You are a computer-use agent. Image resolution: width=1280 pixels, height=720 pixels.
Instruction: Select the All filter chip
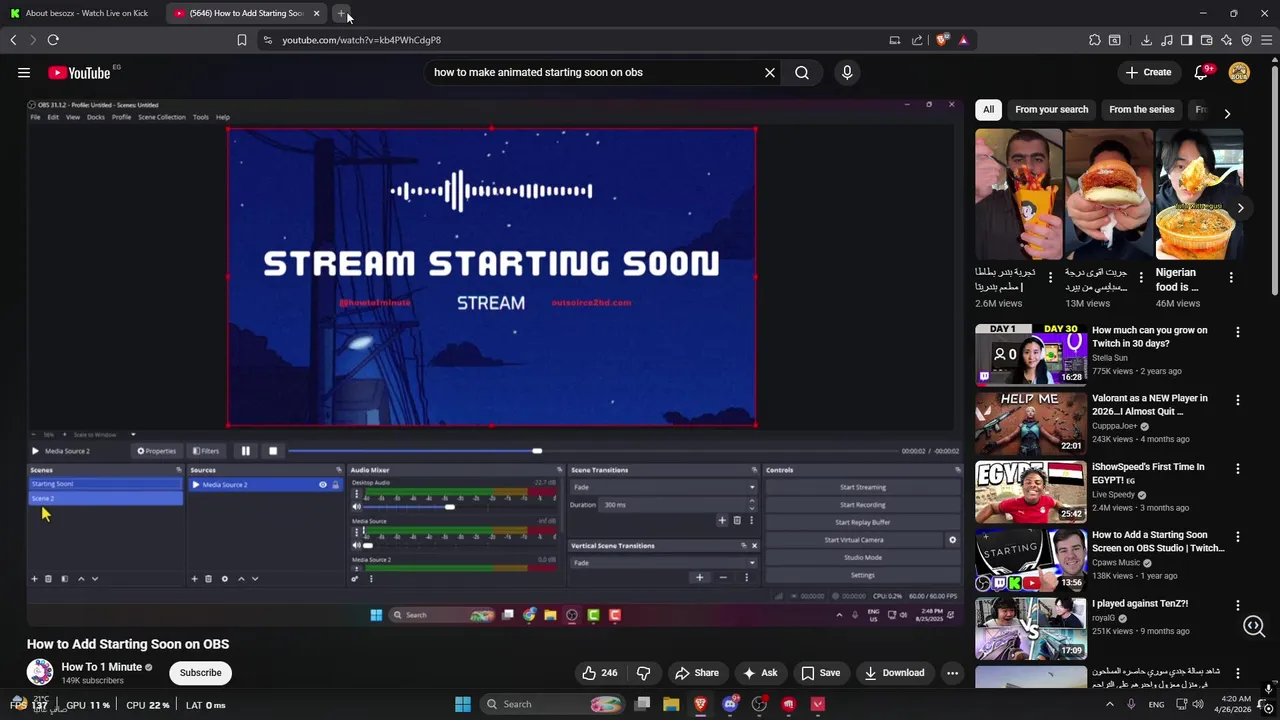click(988, 110)
